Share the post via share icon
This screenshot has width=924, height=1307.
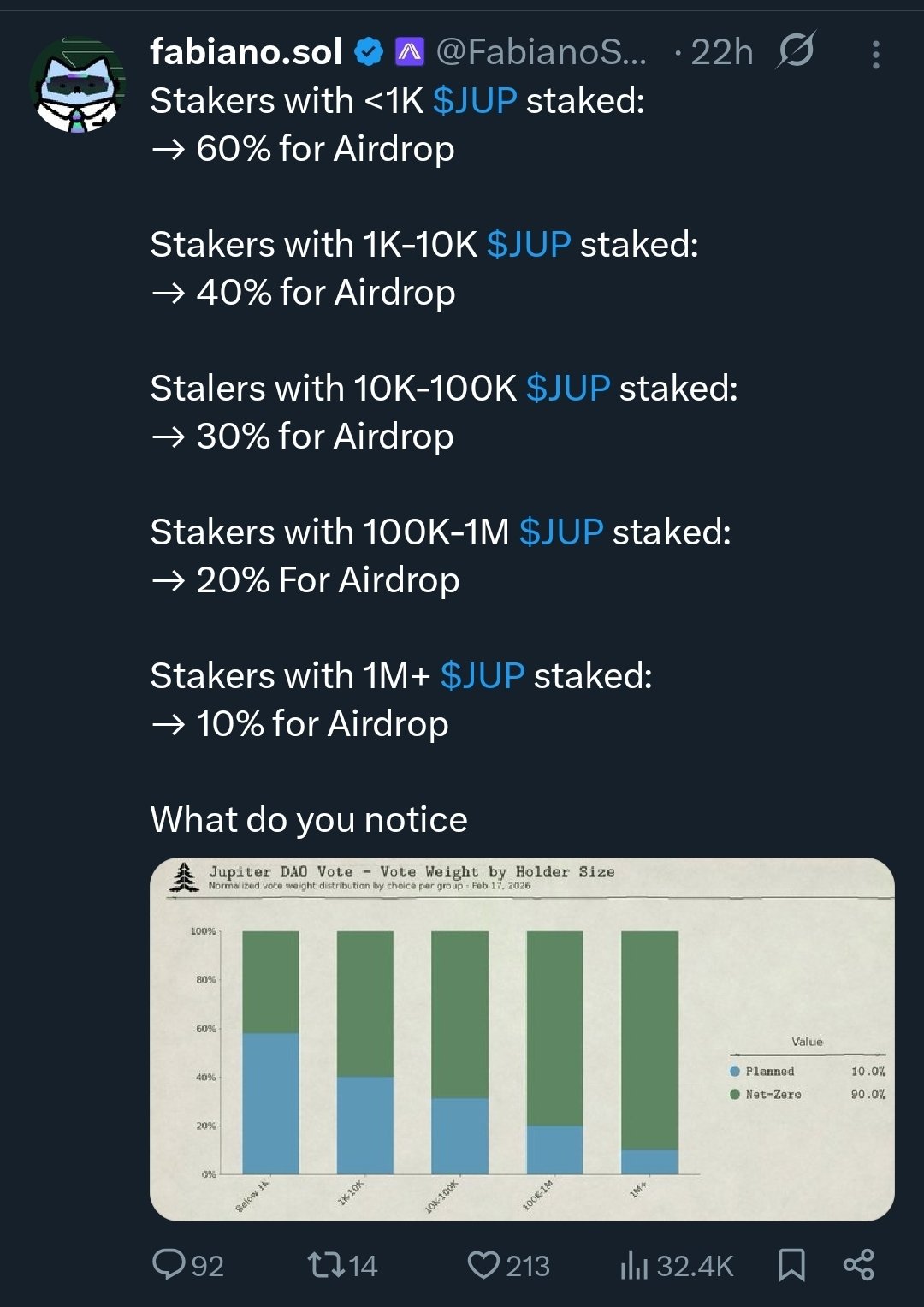coord(858,1264)
